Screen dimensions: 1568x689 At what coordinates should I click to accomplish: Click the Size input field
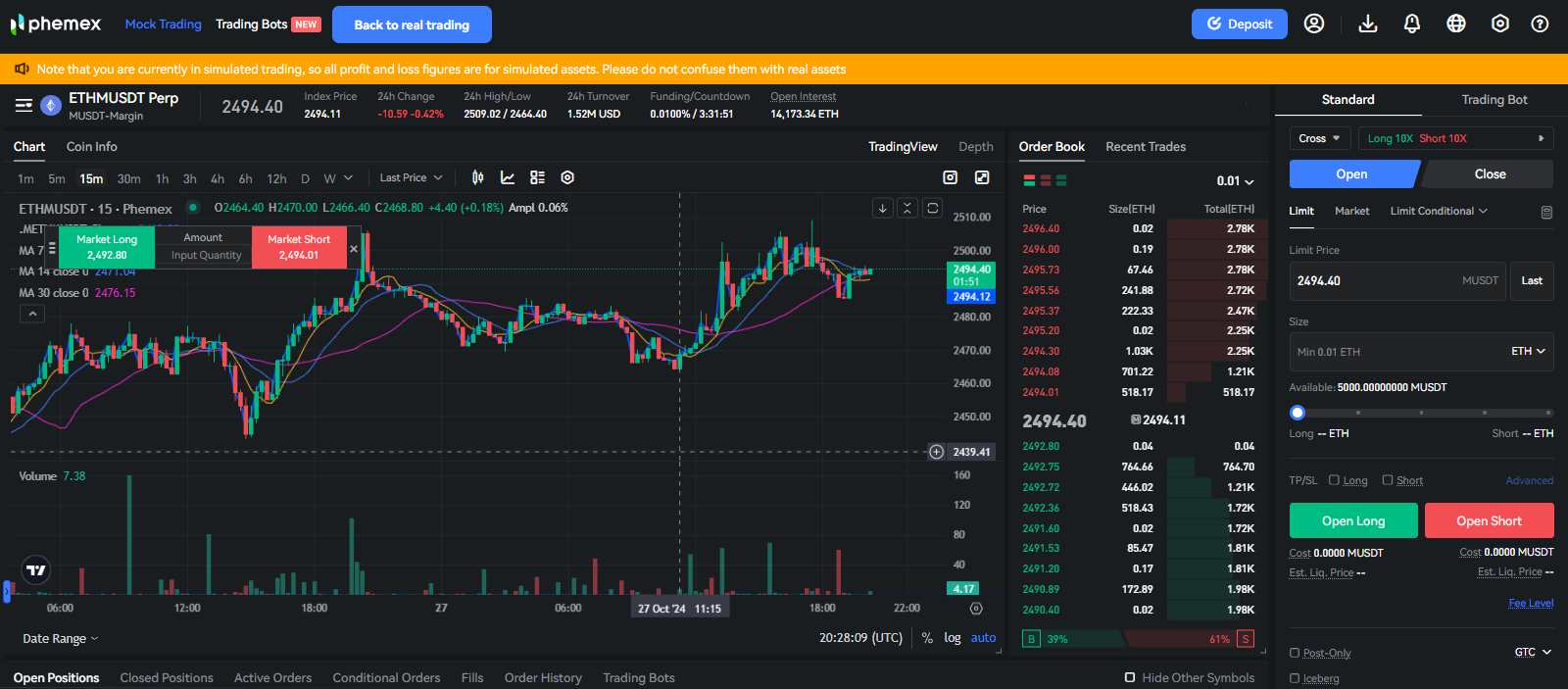(x=1421, y=351)
